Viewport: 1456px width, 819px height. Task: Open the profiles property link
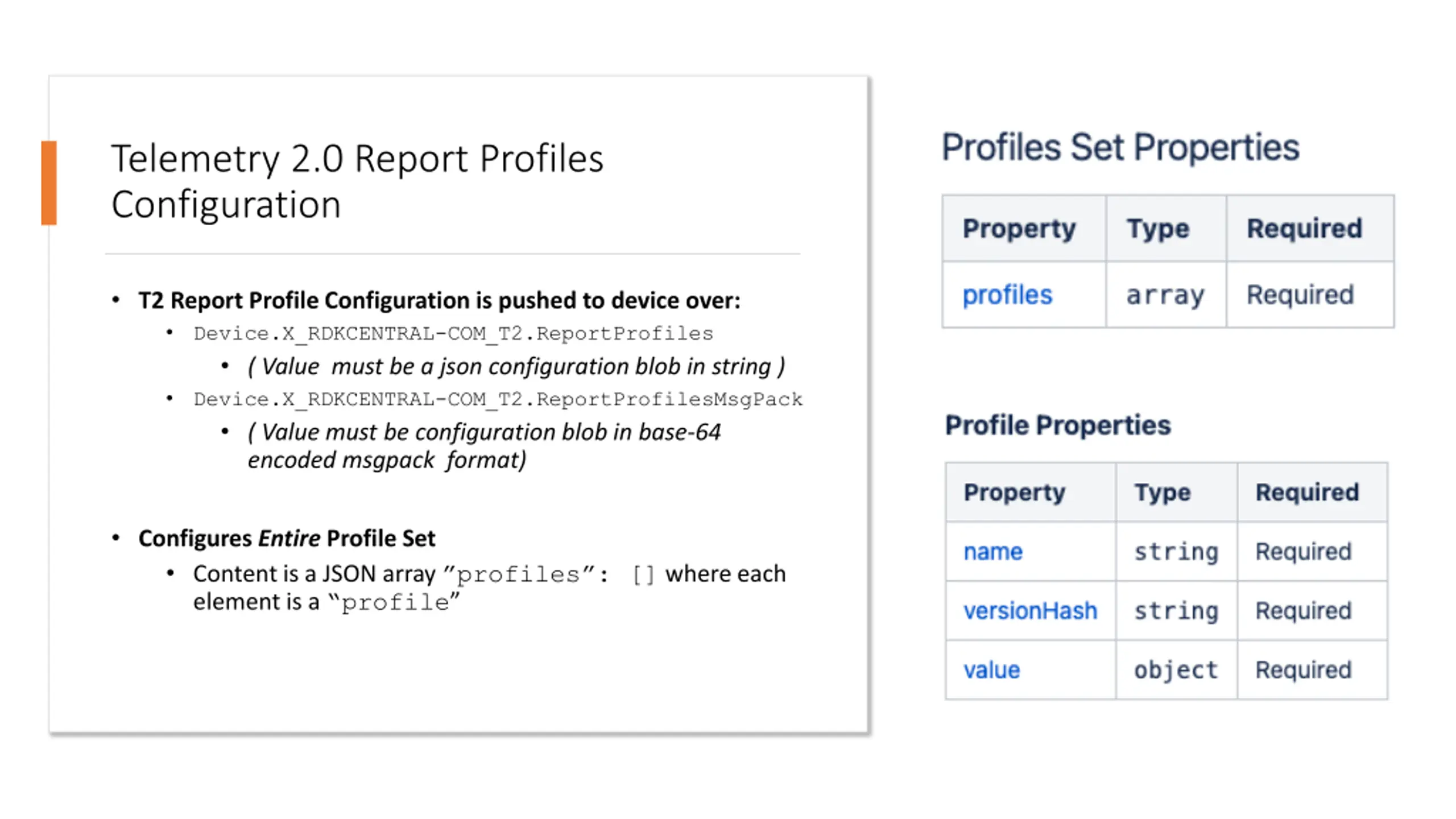pyautogui.click(x=1007, y=295)
